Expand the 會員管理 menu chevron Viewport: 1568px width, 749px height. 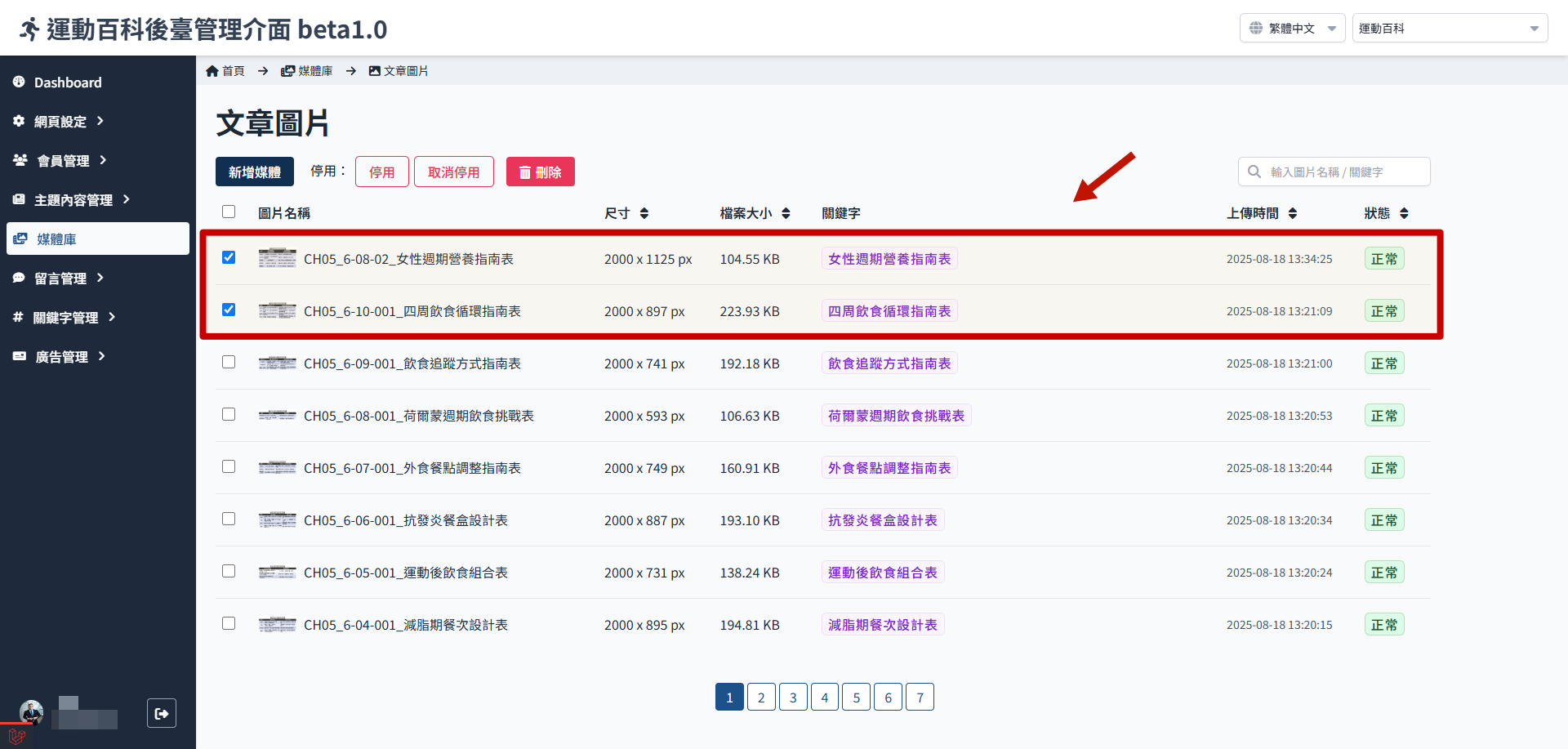click(103, 160)
